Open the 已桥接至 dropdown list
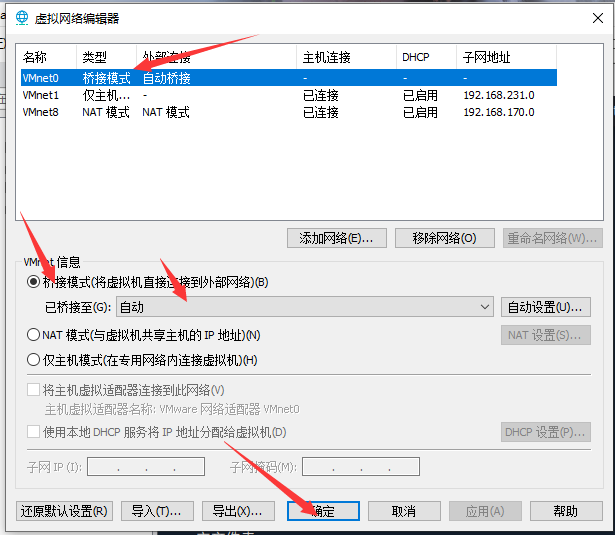The height and width of the screenshot is (535, 615). pos(305,306)
